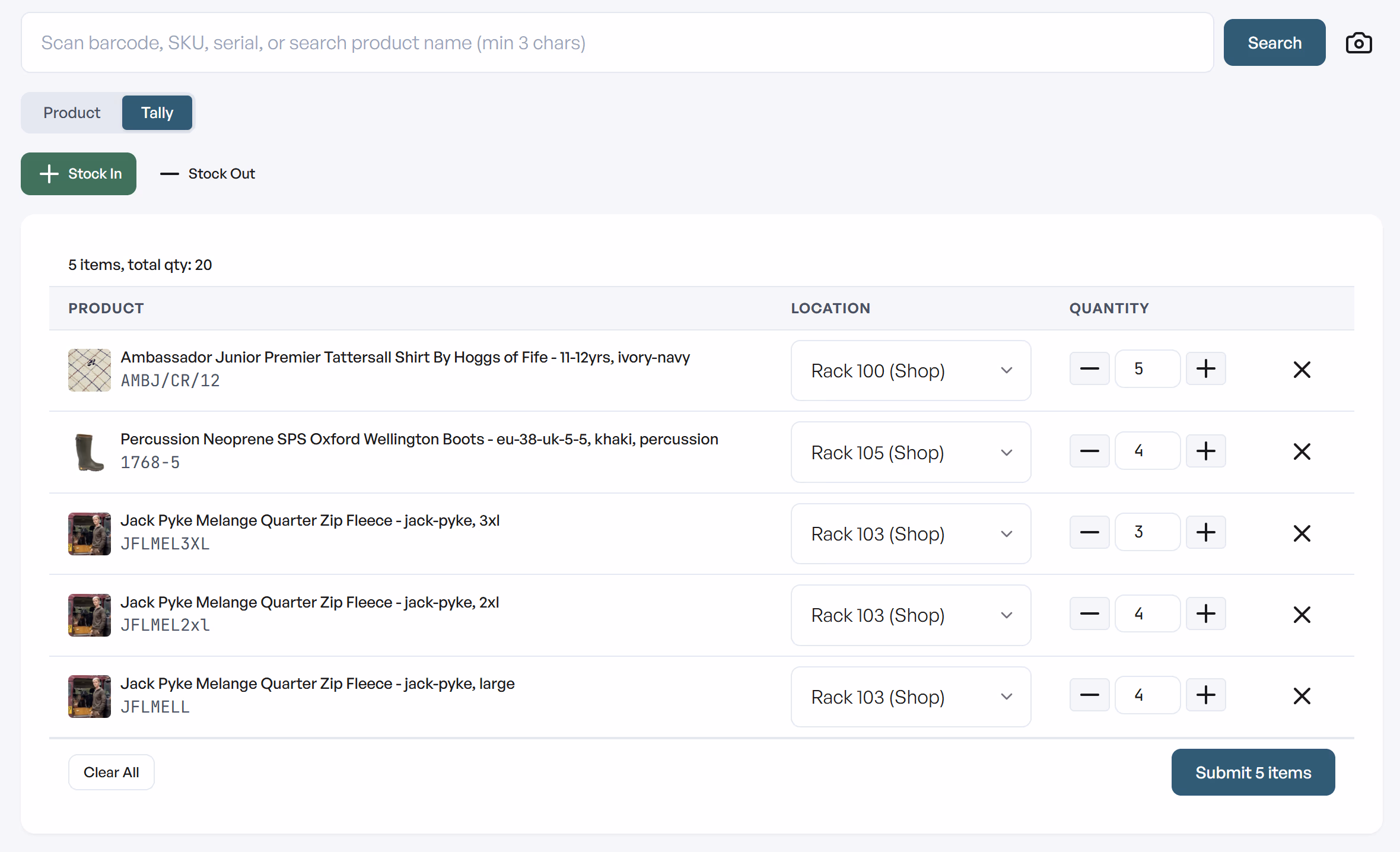Remove the Jack Pyke 2xl fleece row
This screenshot has width=1400, height=852.
click(x=1302, y=615)
